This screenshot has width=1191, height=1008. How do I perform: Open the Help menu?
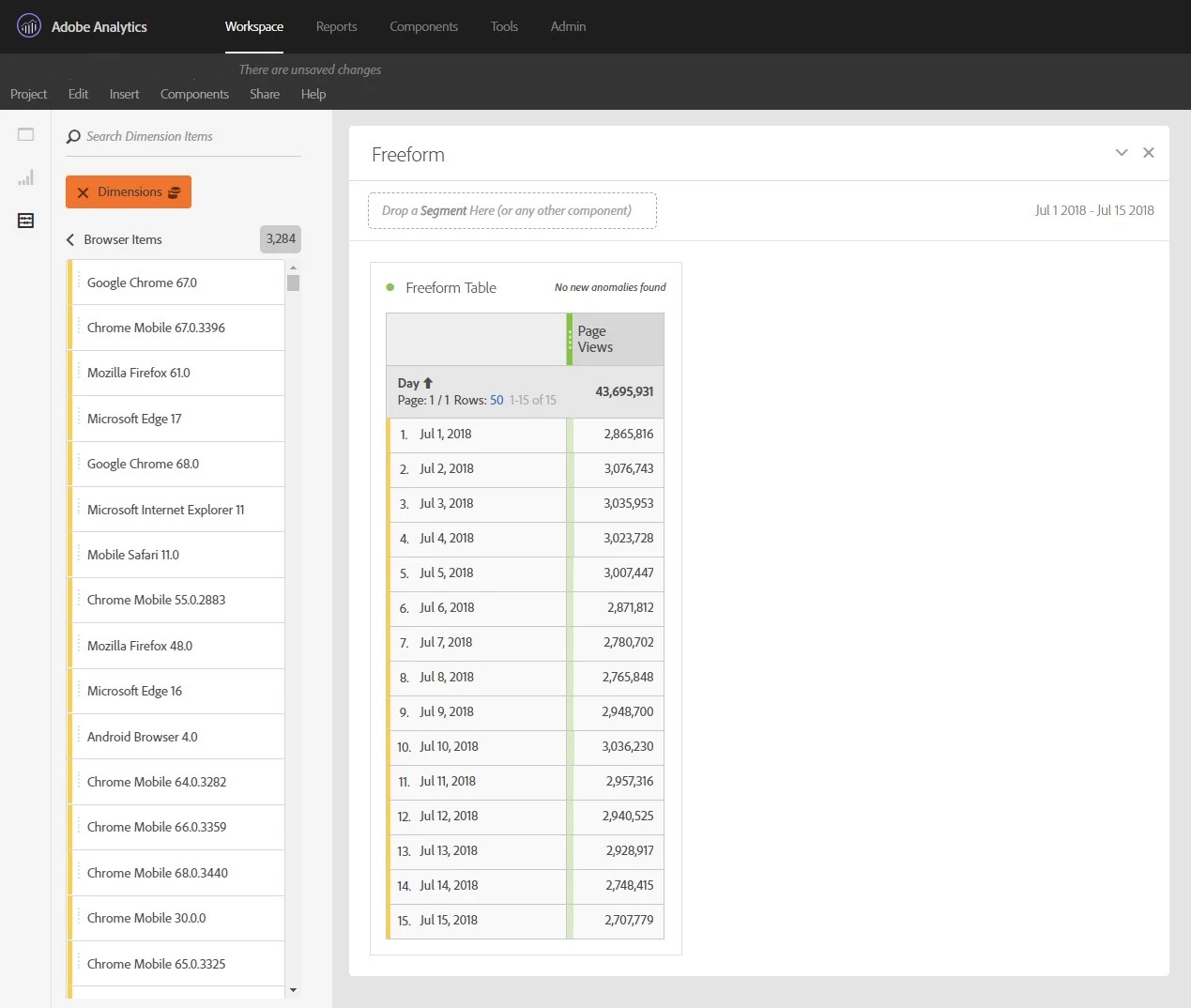[x=313, y=94]
